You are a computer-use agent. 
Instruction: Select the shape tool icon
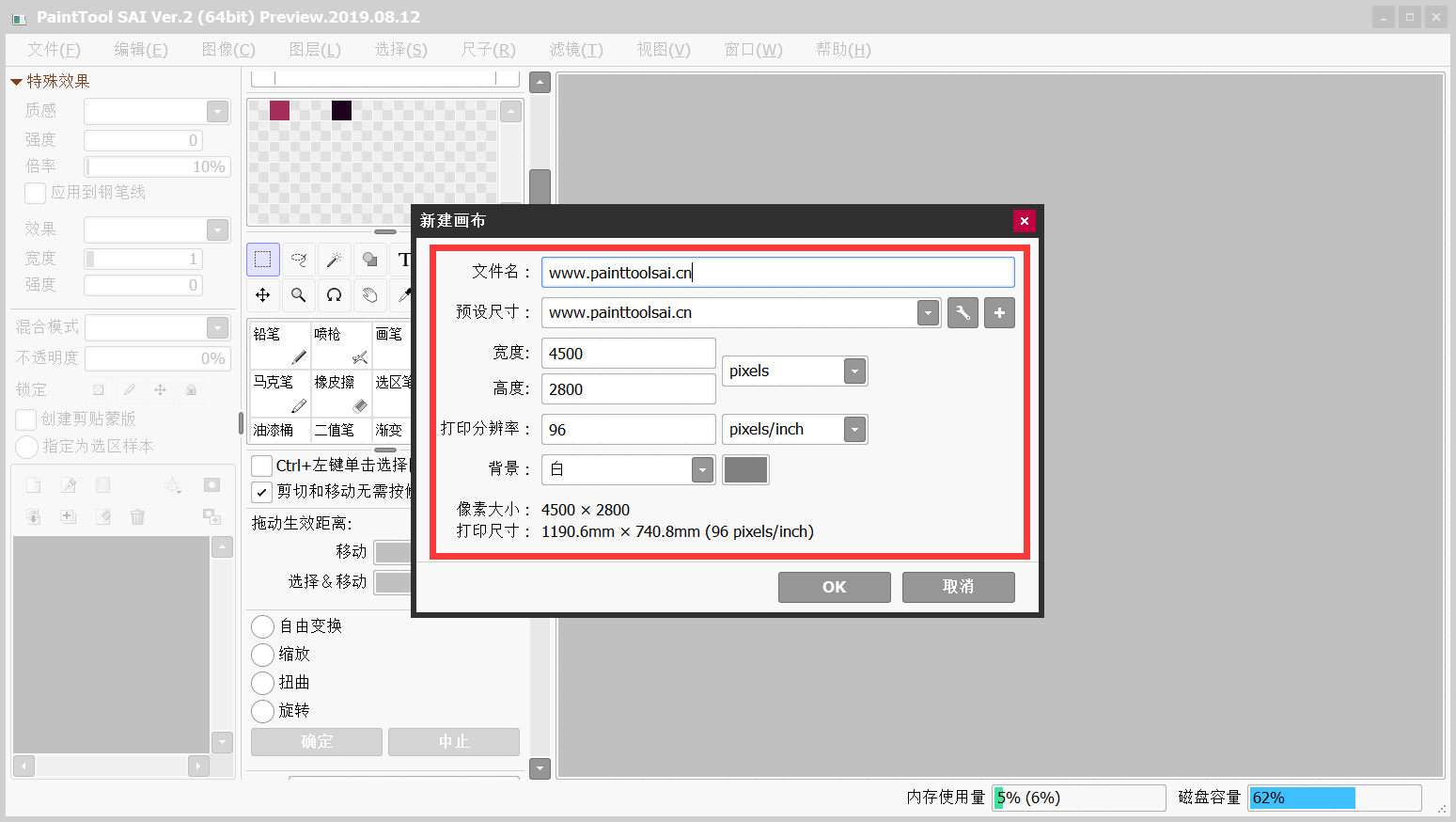pos(370,260)
